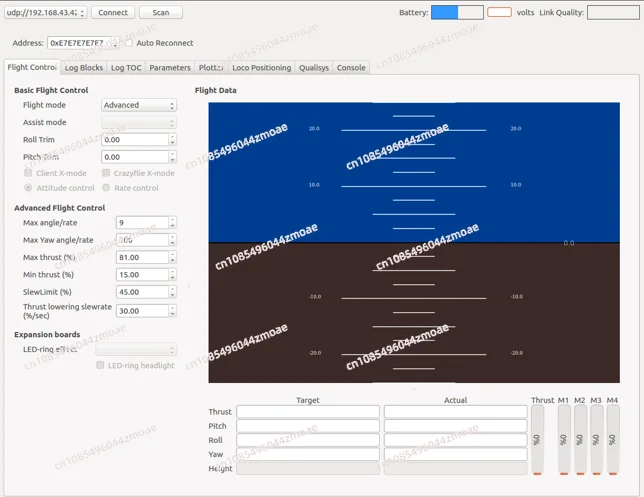Click the Max angle/rate input field
644x497 pixels.
[x=141, y=223]
